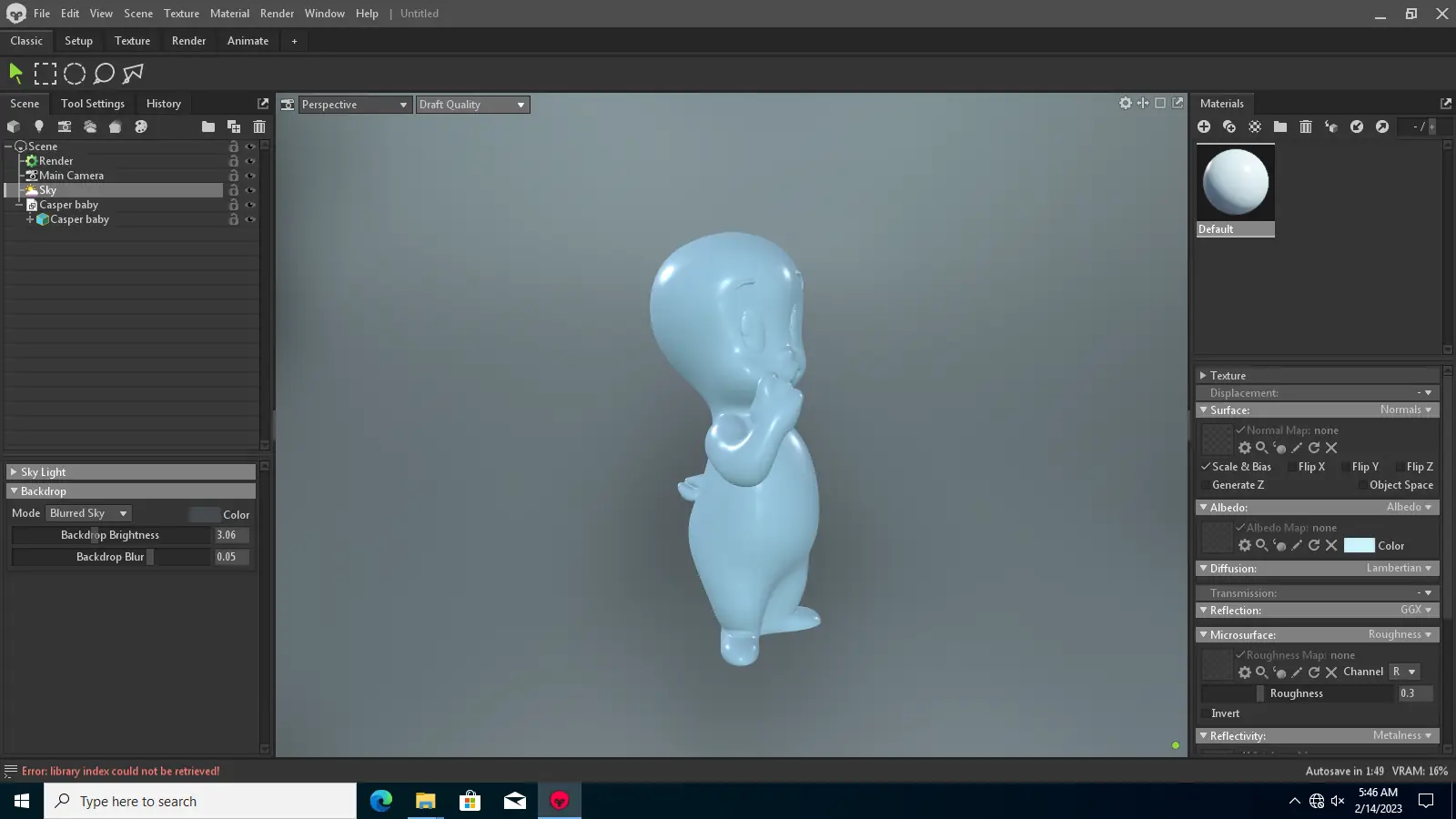1456x819 pixels.
Task: Enable the Flip Z checkbox
Action: [x=1400, y=467]
